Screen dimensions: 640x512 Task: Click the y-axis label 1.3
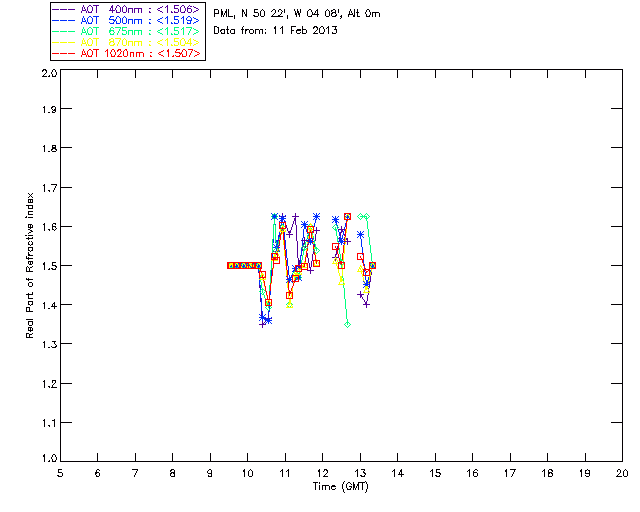tap(49, 345)
